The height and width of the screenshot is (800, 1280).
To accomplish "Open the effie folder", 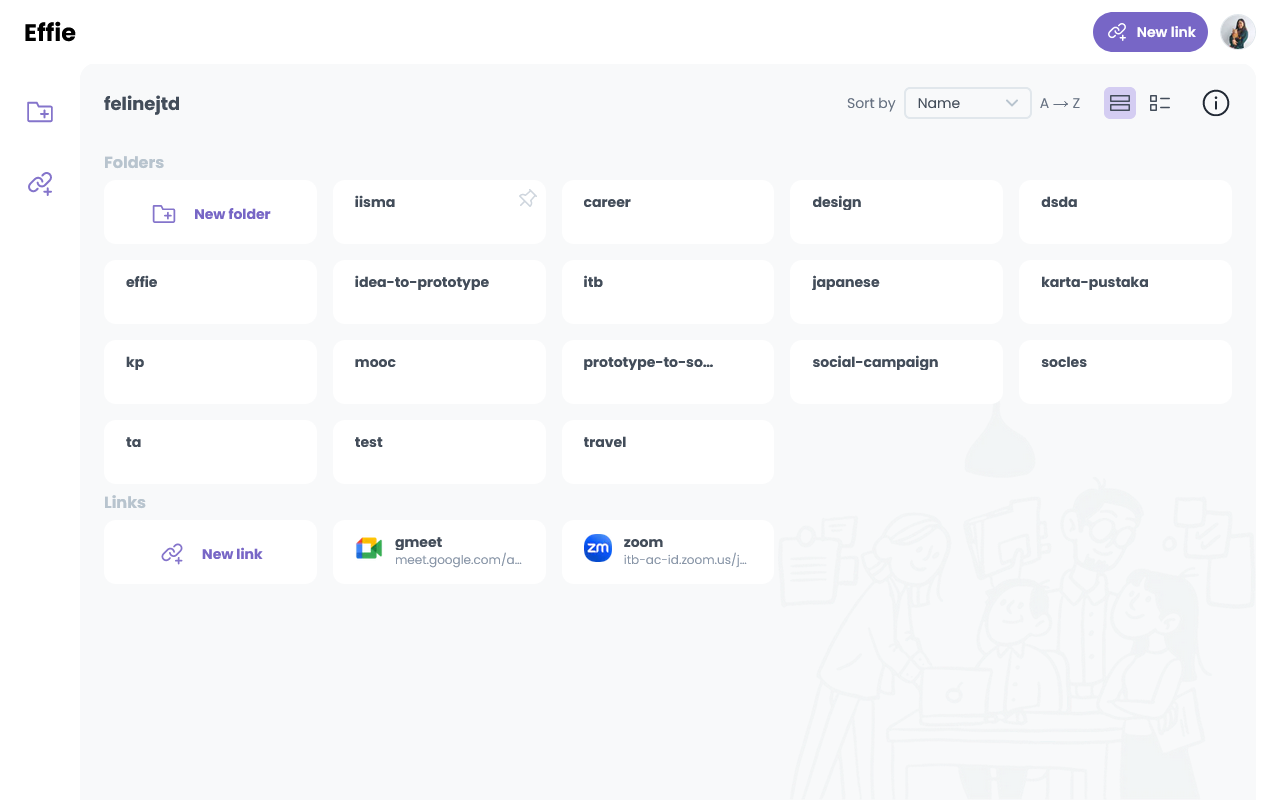I will point(210,292).
